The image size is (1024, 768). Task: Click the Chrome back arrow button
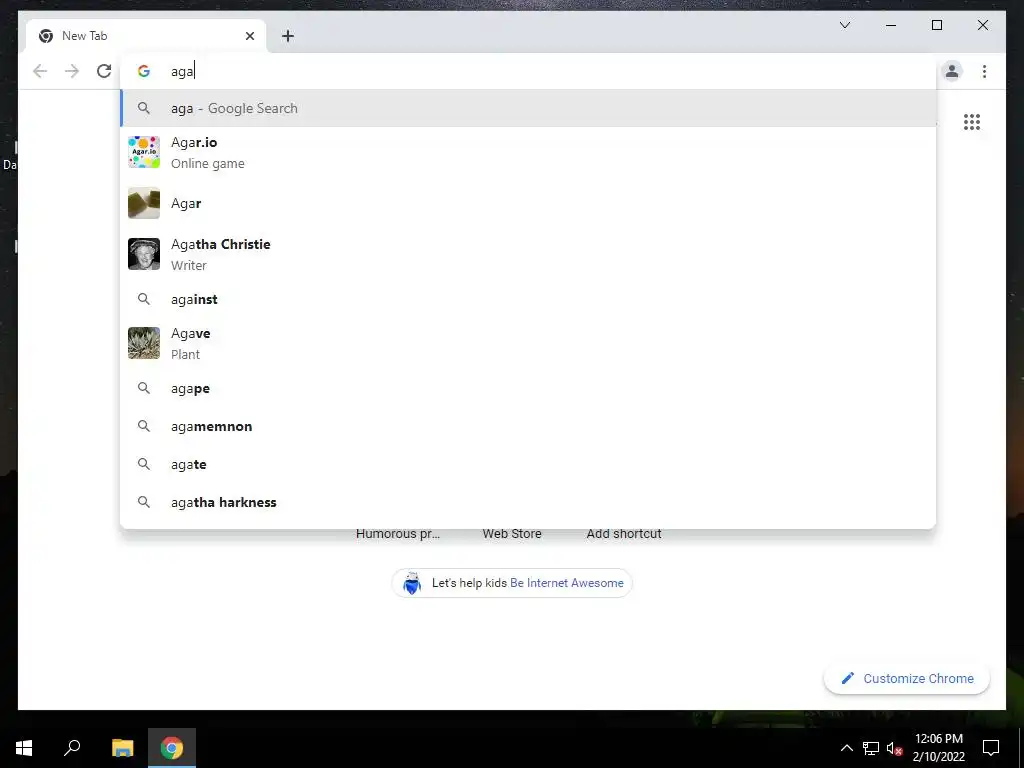click(40, 71)
